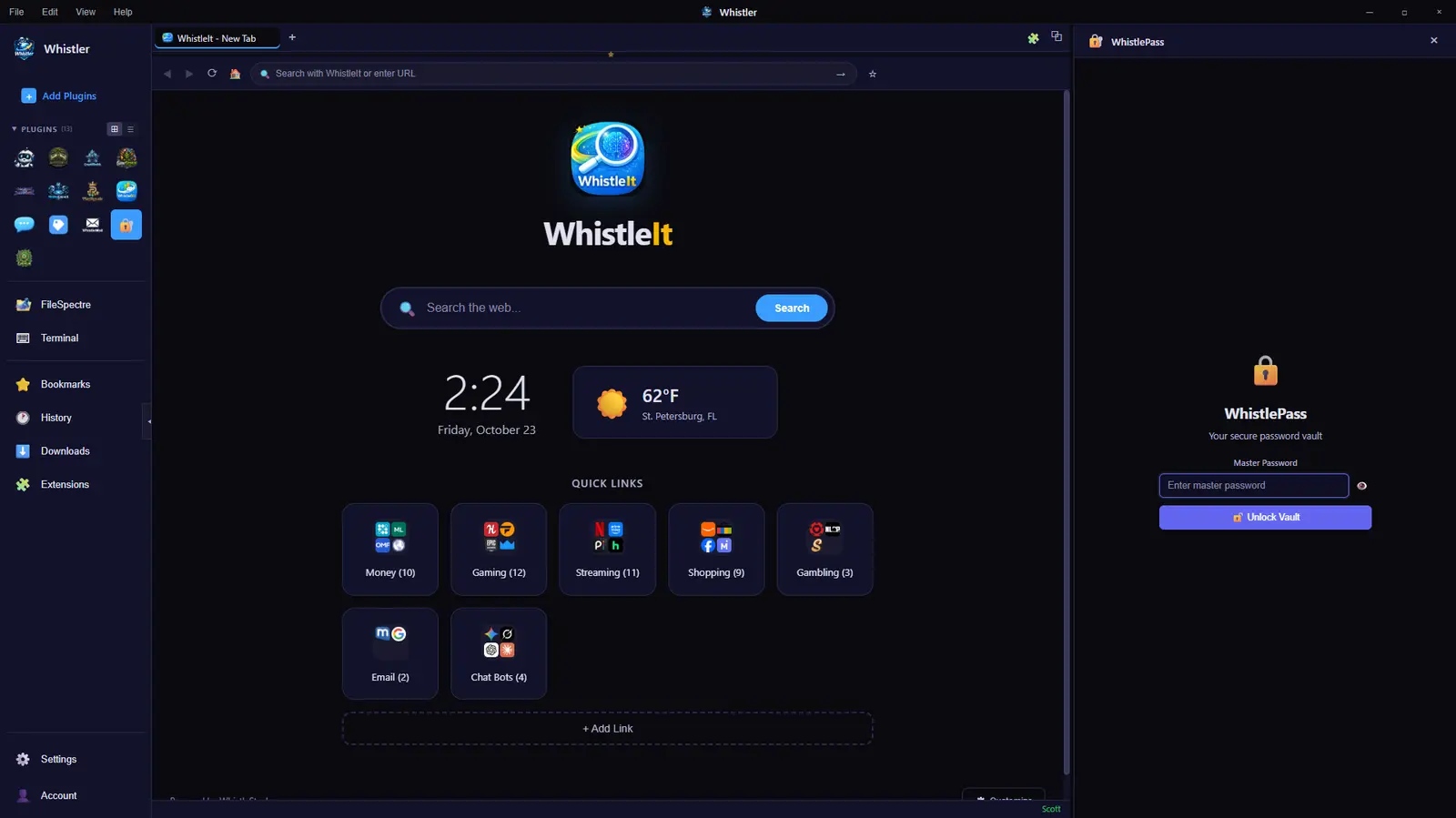Open the View menu
This screenshot has width=1456, height=818.
[x=86, y=12]
